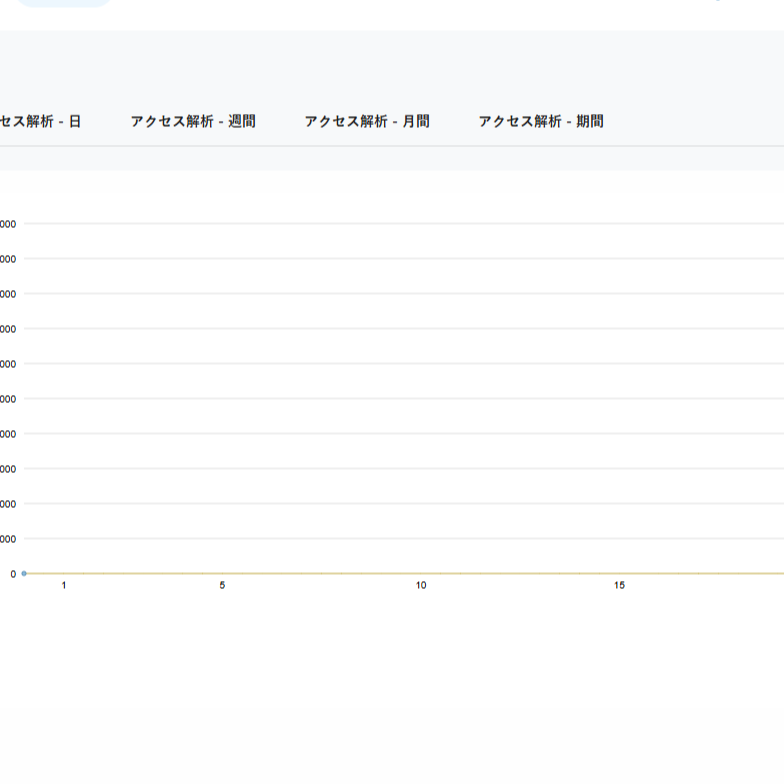The width and height of the screenshot is (784, 784).
Task: Select the アクセス解析 - 期間 tab
Action: pos(541,122)
